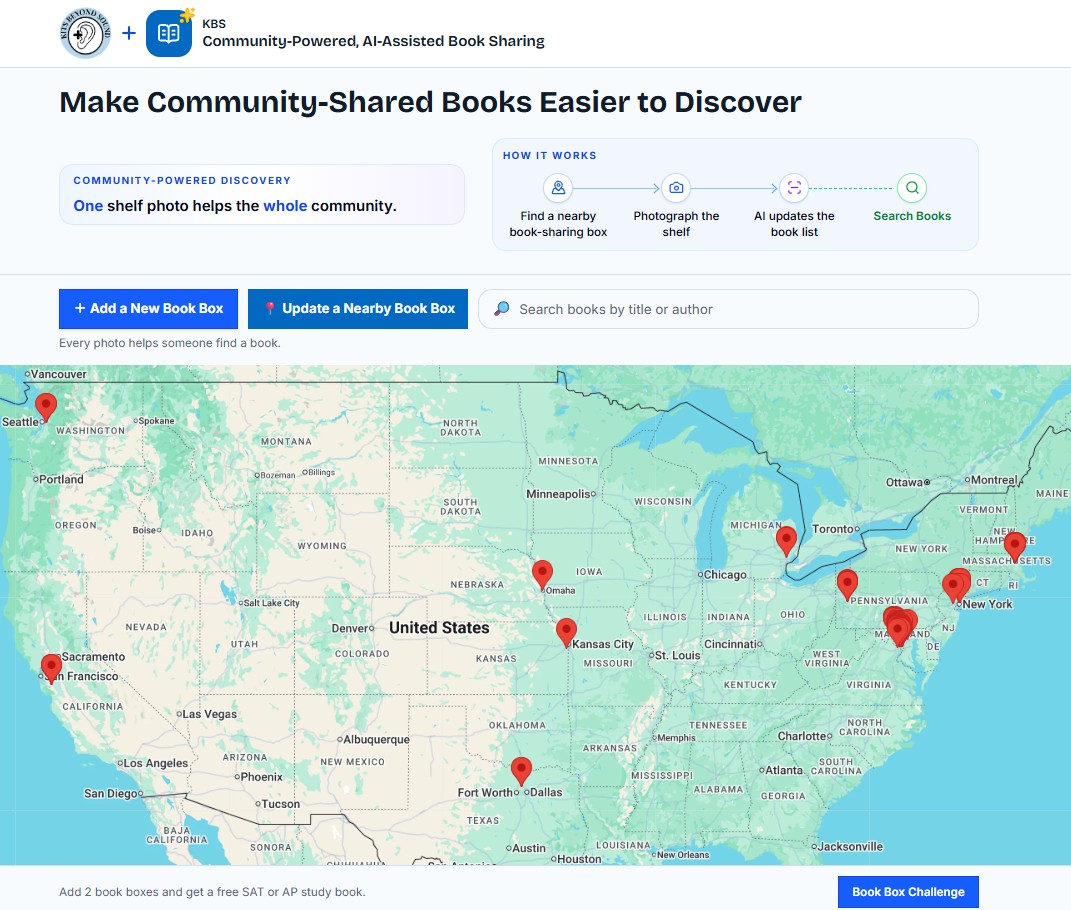Click the Kits Beyond Sound ear logo
Image resolution: width=1071 pixels, height=910 pixels.
pos(85,33)
